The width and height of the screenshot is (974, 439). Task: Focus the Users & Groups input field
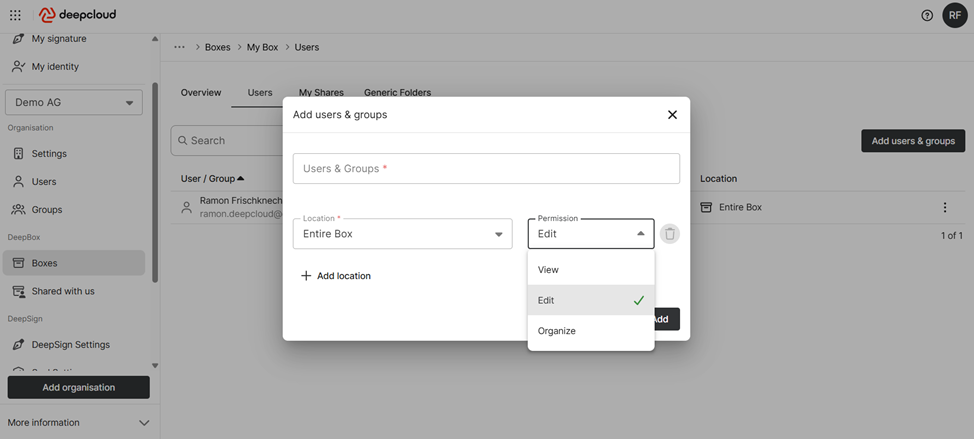coord(486,169)
